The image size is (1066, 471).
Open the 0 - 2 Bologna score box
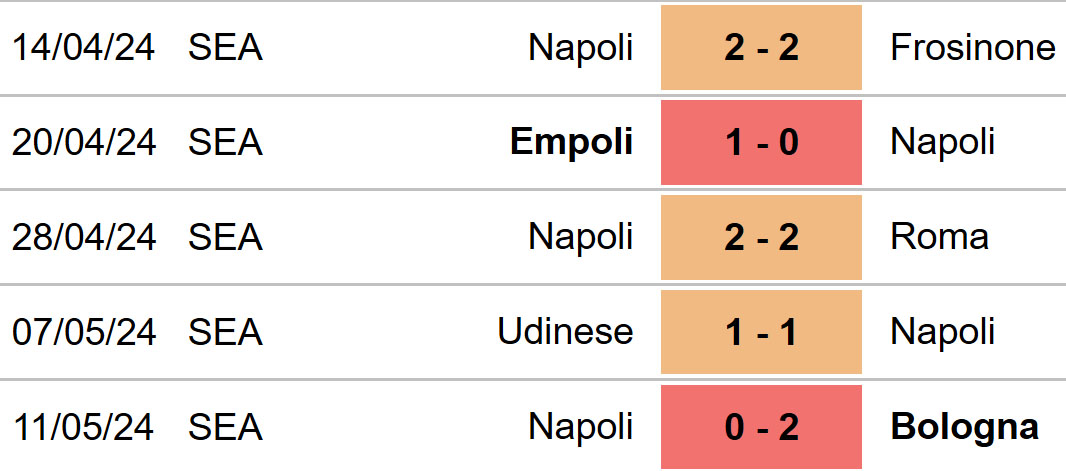click(761, 427)
